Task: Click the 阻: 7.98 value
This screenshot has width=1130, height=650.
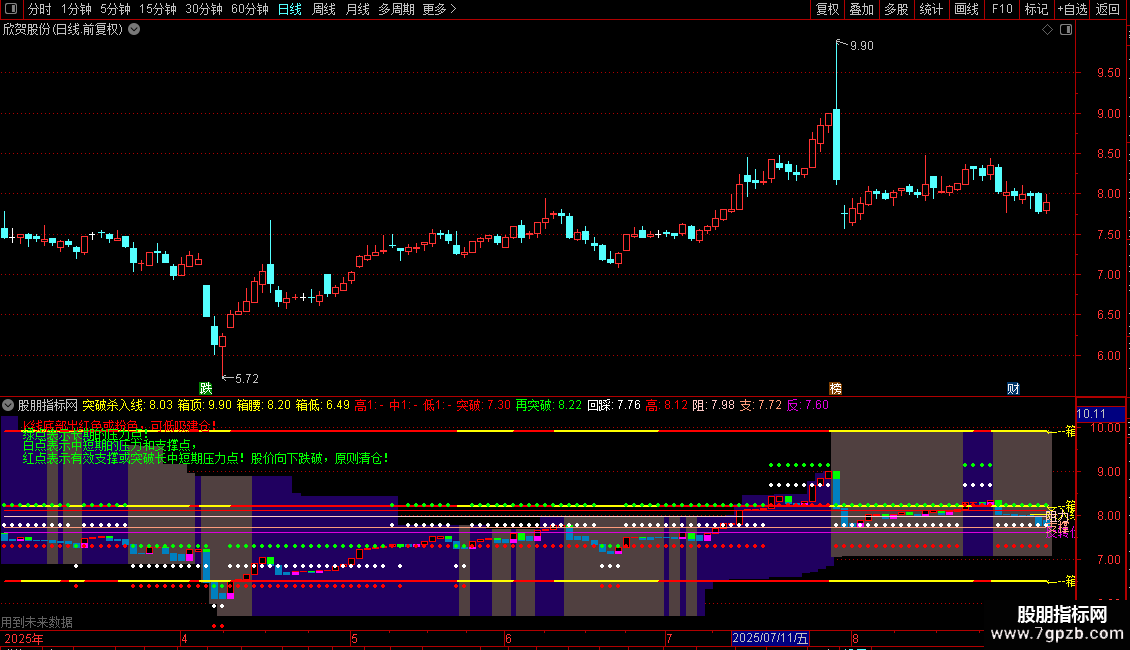Action: [713, 405]
